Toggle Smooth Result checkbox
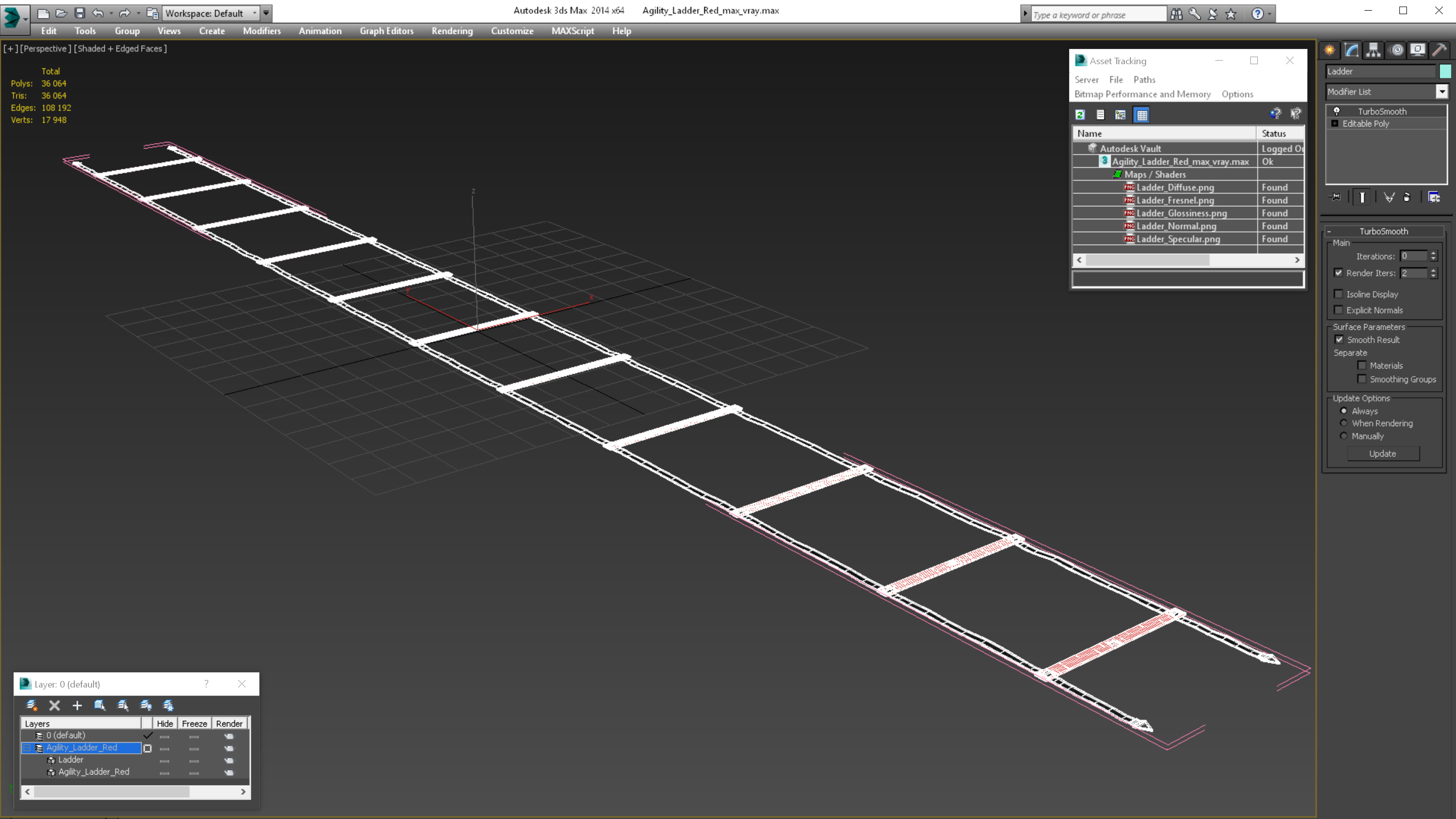1456x819 pixels. 1339,340
